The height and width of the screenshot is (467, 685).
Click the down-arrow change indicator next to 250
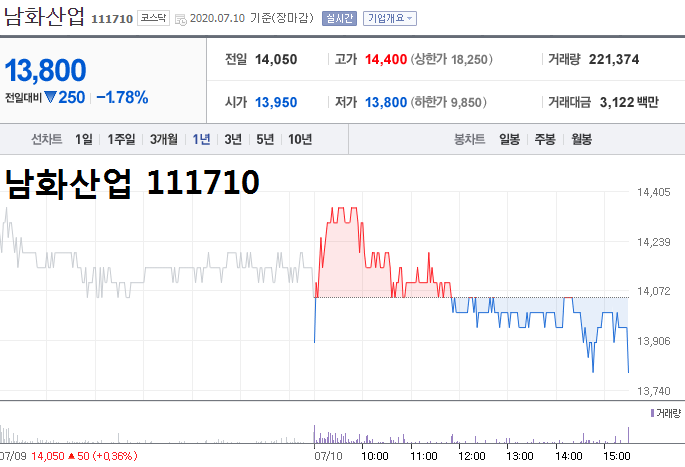(x=51, y=97)
